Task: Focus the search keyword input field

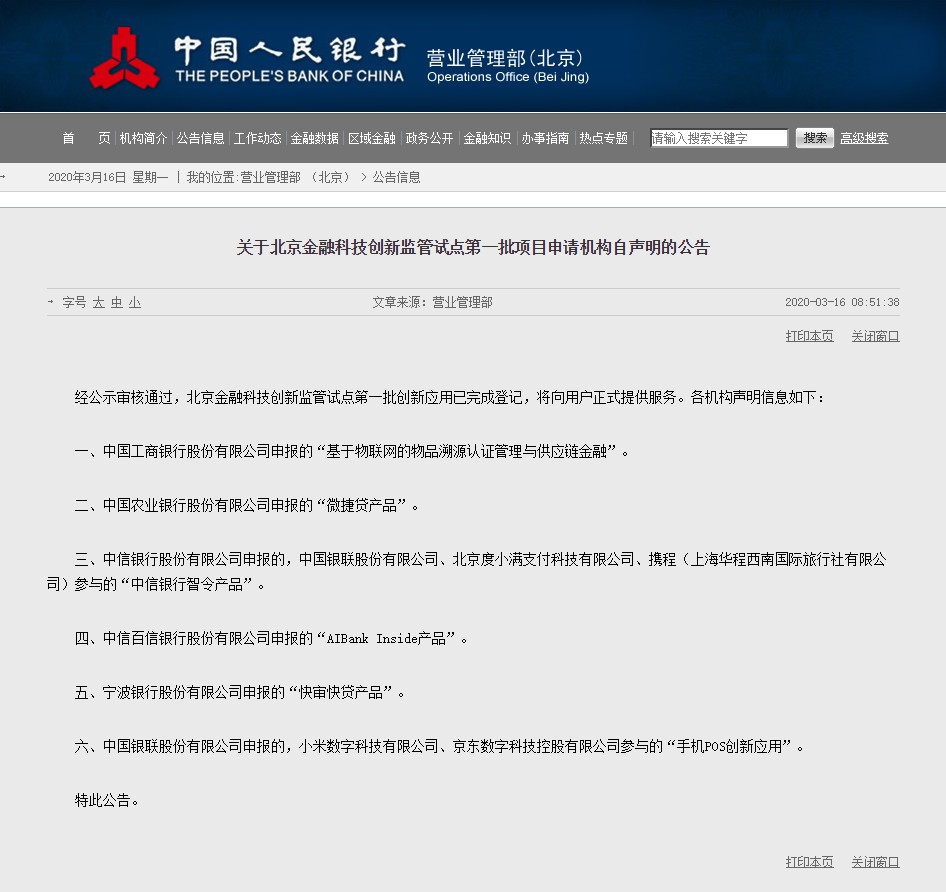Action: (719, 138)
